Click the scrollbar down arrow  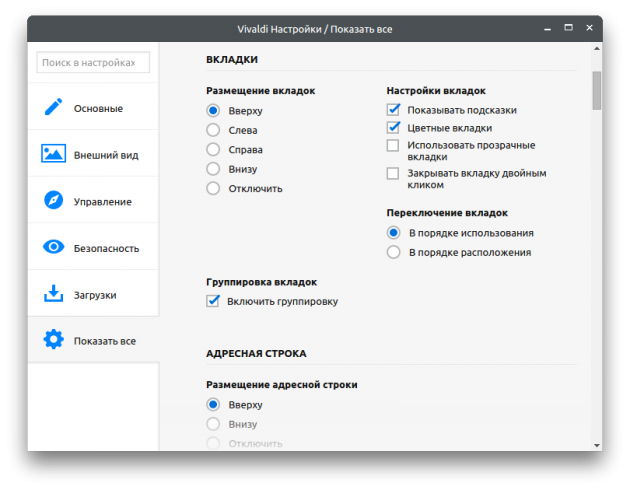(x=597, y=445)
